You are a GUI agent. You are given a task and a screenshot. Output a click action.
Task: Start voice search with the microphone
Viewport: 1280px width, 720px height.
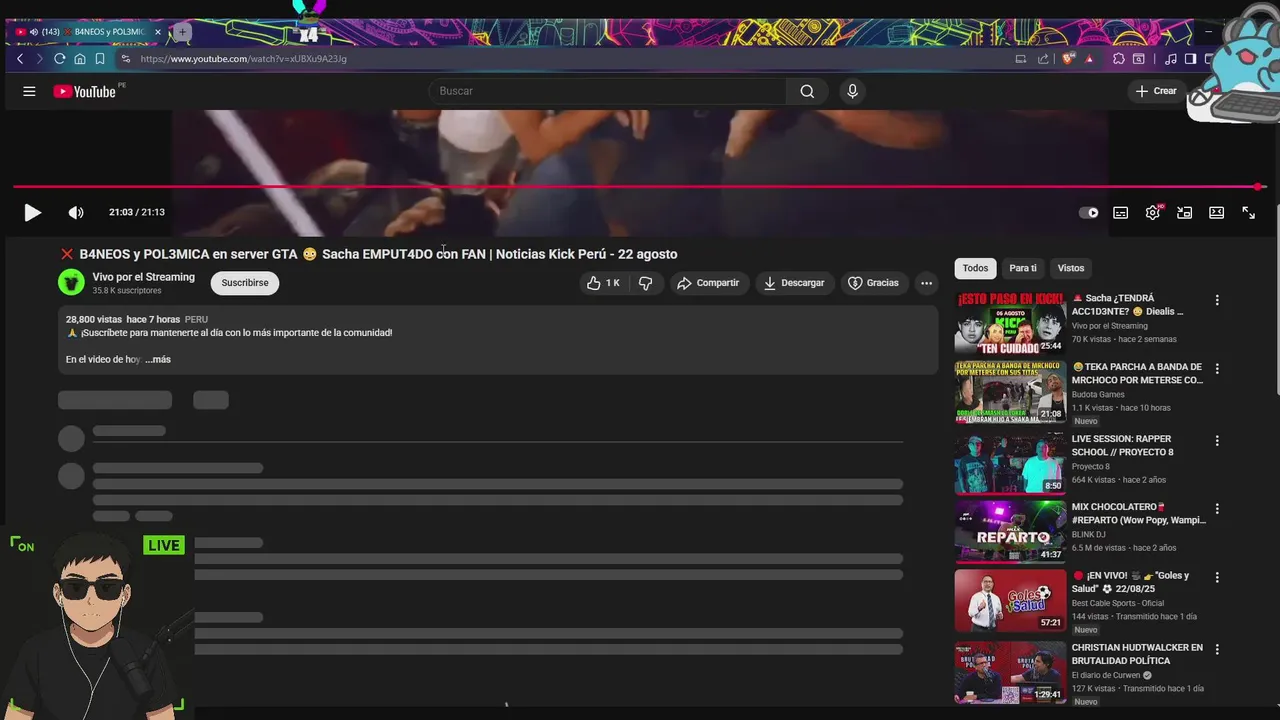(852, 91)
